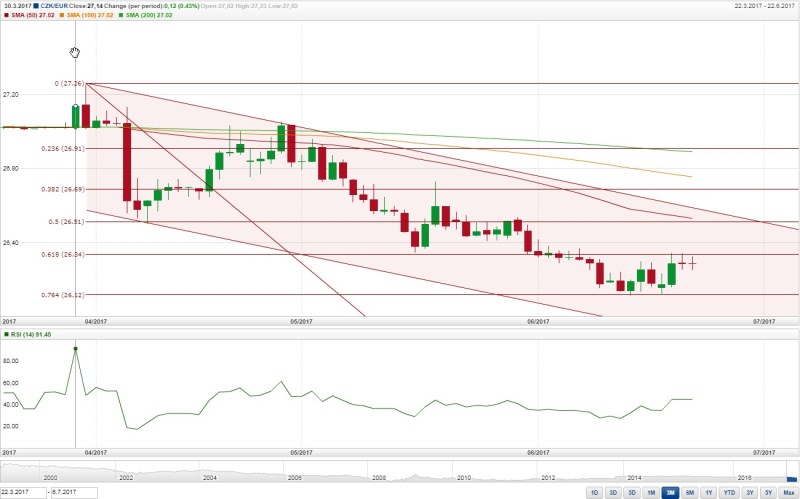Choose the 1M range button

point(650,493)
